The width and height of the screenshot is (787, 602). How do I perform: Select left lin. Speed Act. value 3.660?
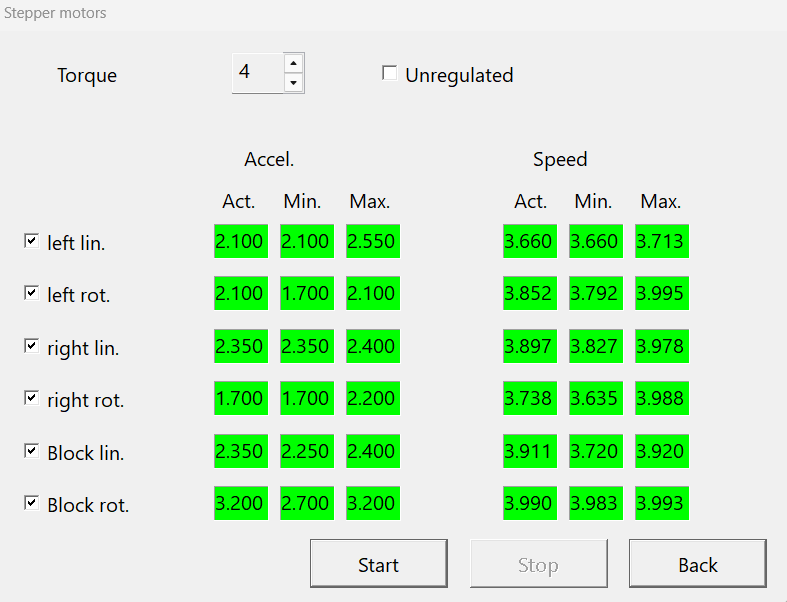[x=530, y=241]
